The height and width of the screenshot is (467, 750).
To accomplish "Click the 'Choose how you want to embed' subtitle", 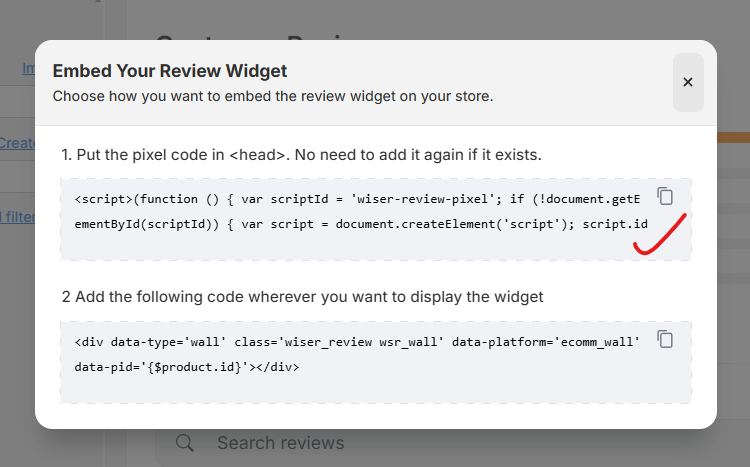I will pos(272,97).
